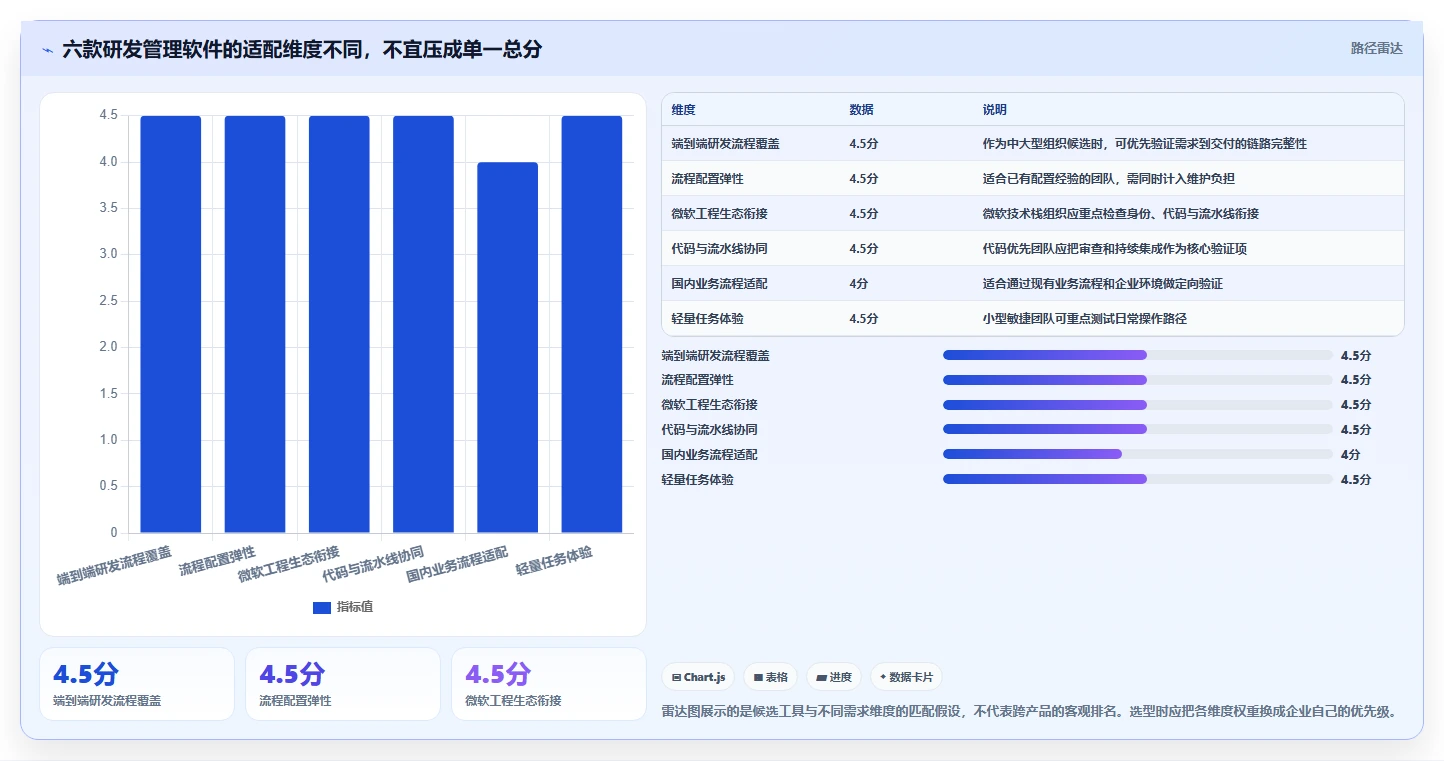The width and height of the screenshot is (1444, 761).
Task: Click the slanted x-axis label 轻量任务体验
Action: click(555, 561)
